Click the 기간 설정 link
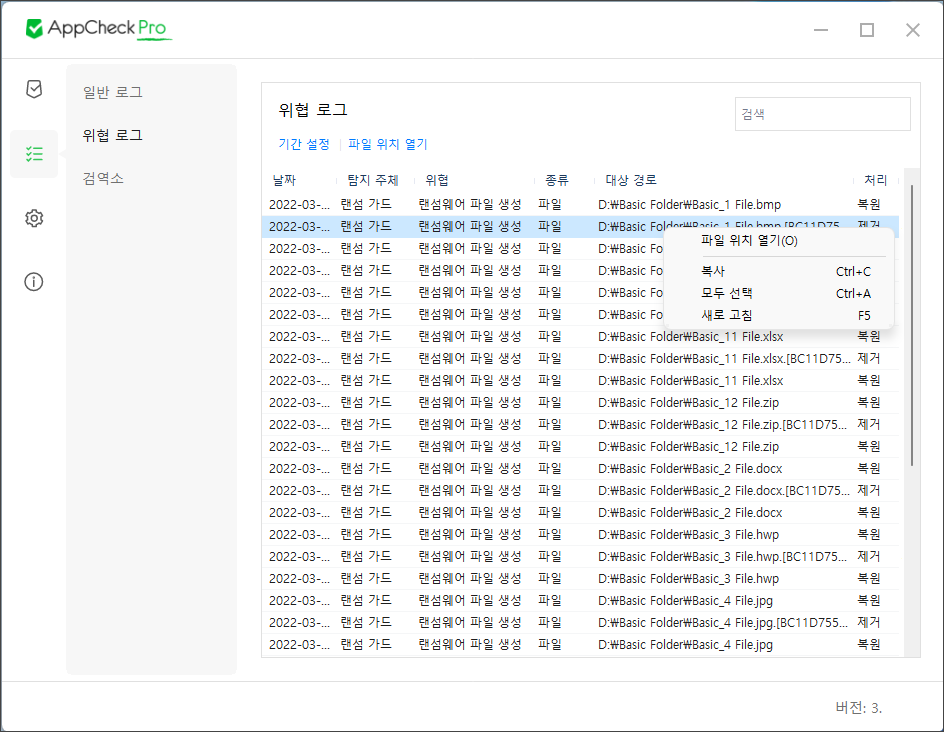Image resolution: width=944 pixels, height=732 pixels. (x=304, y=144)
